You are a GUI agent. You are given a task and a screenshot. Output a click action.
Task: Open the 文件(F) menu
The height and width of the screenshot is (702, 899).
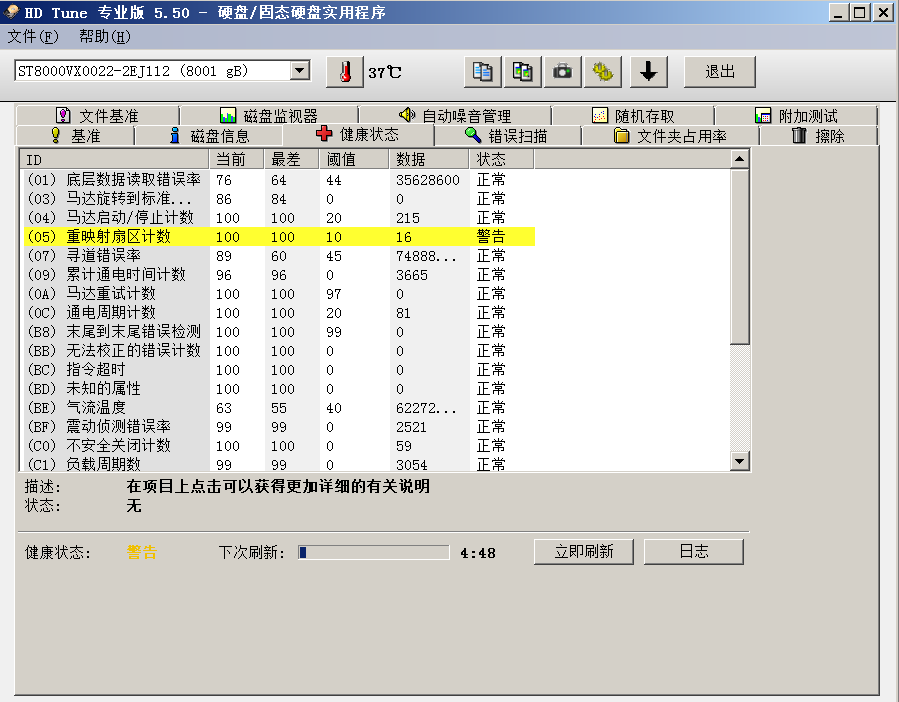click(x=33, y=37)
